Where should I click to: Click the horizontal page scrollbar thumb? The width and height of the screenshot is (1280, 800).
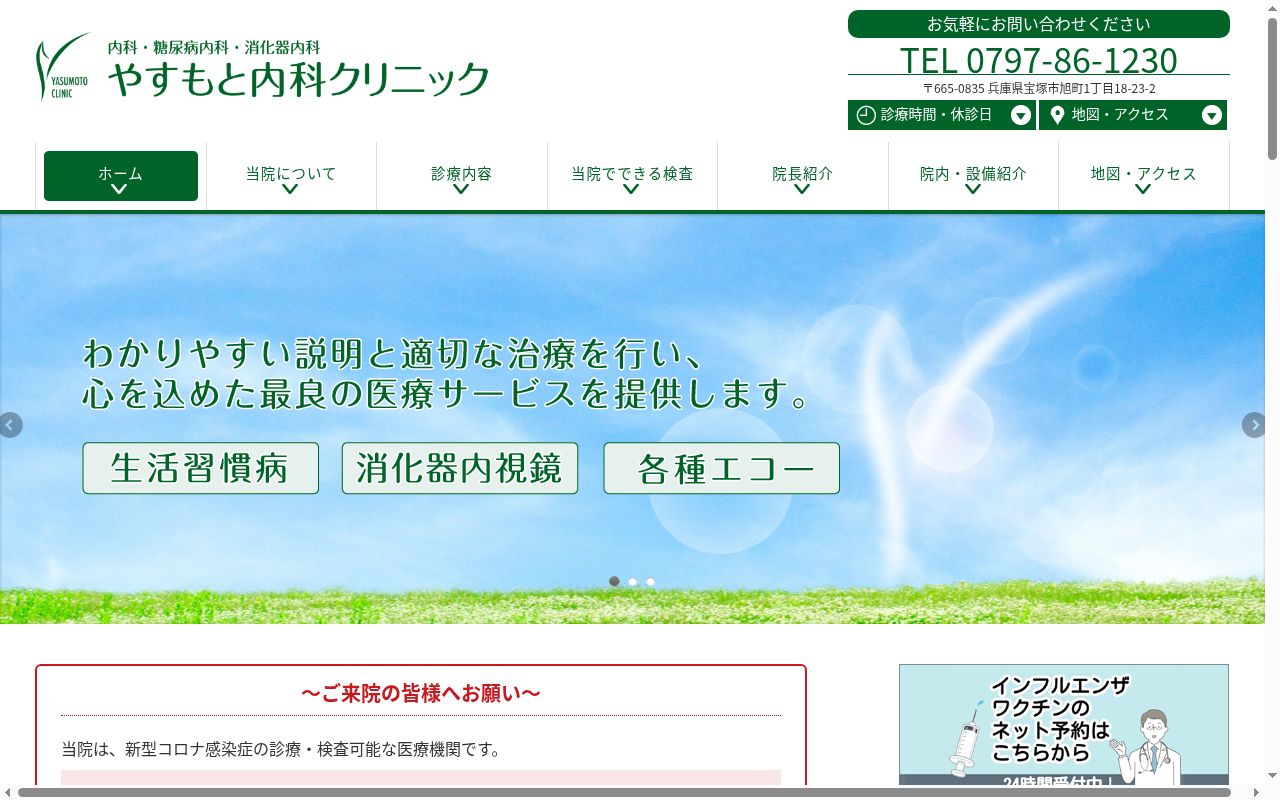[624, 793]
